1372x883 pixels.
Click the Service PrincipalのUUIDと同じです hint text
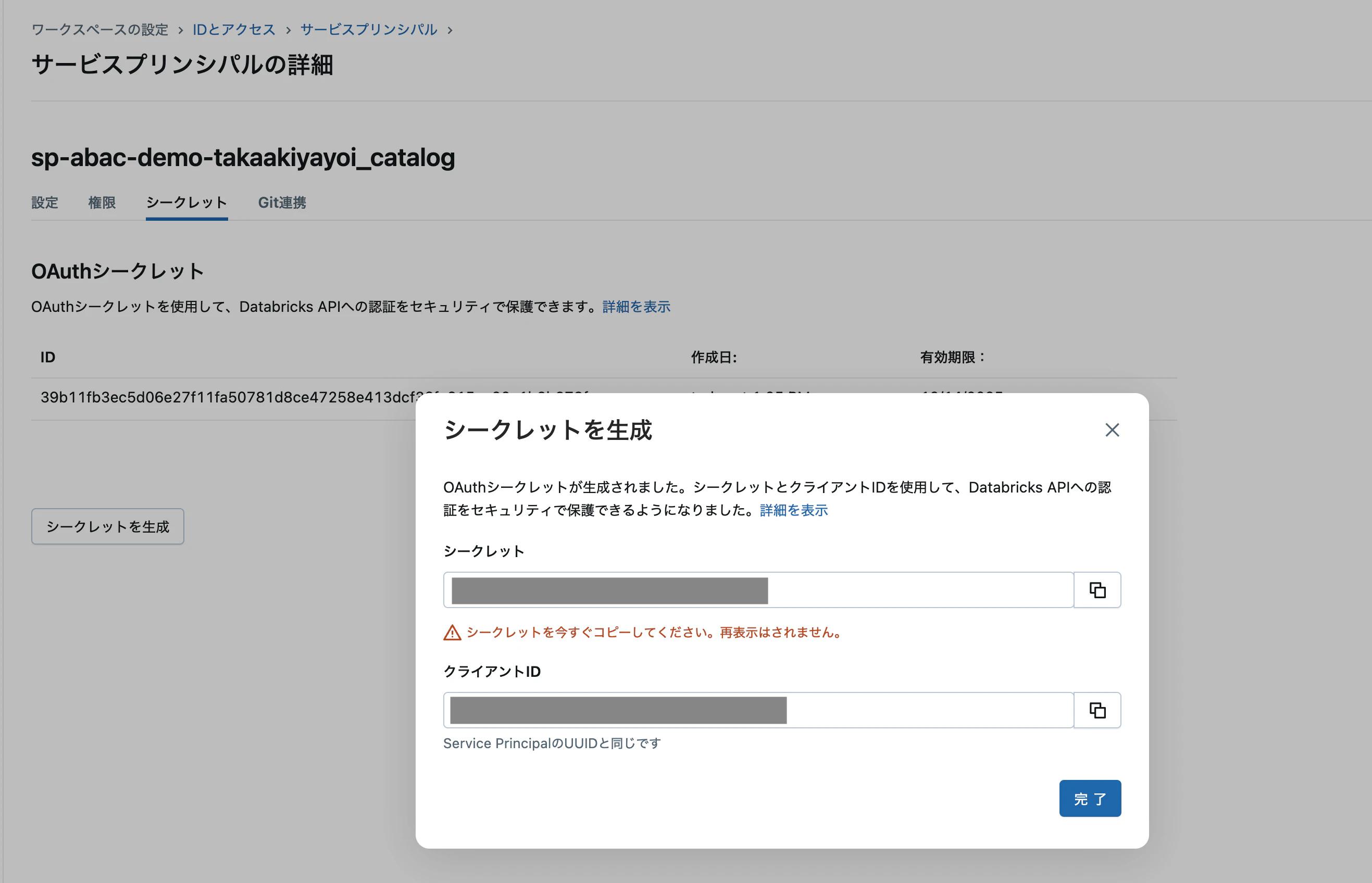552,743
